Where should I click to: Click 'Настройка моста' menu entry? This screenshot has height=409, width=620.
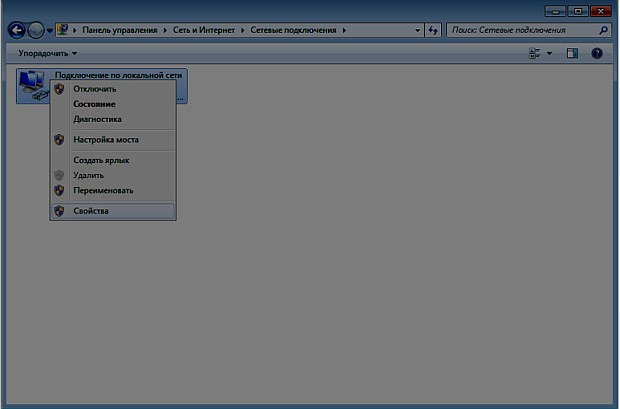pos(106,140)
